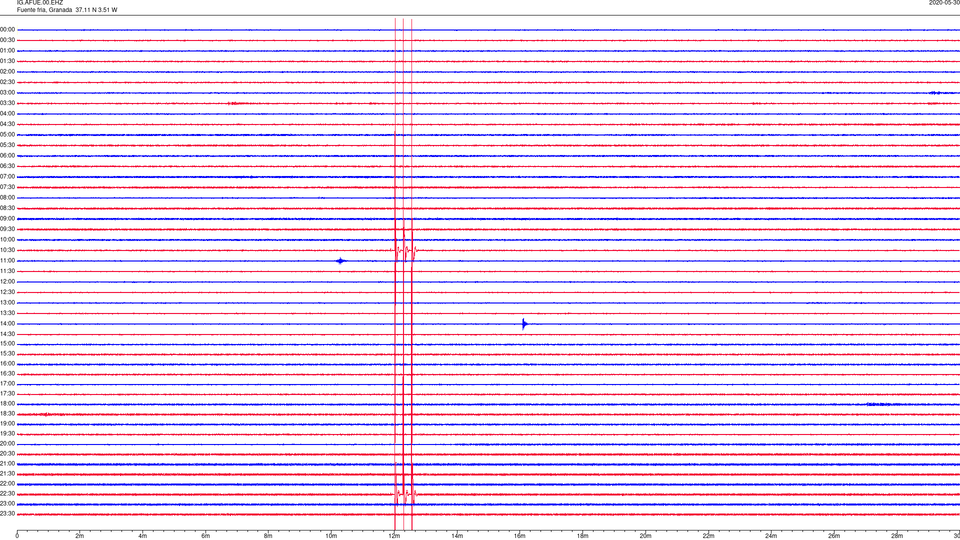
Task: Click the 00:00 row time label
Action: point(7,29)
